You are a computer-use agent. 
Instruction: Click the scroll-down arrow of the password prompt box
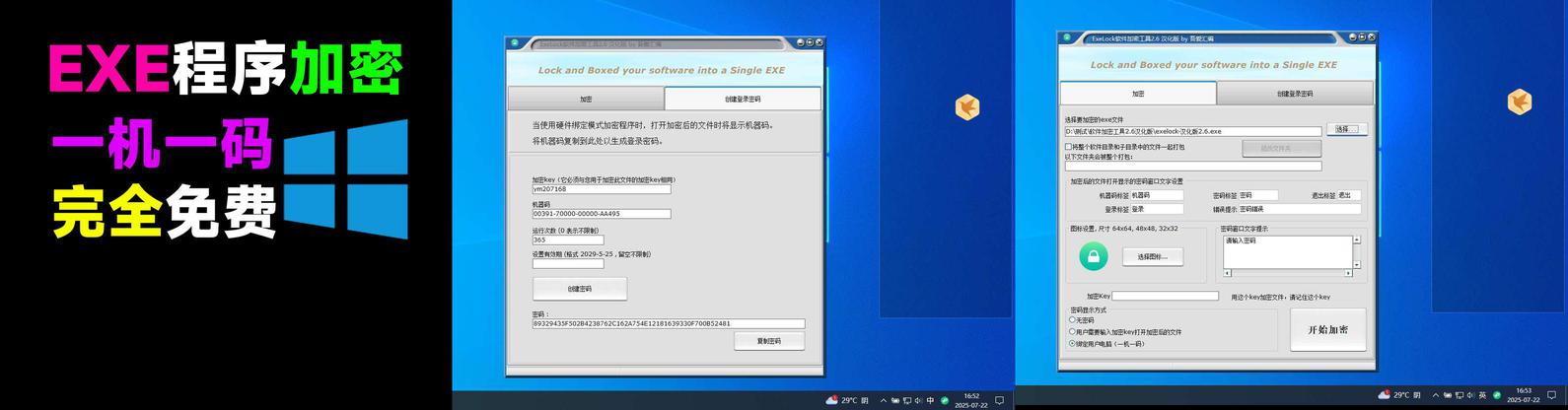coord(1357,265)
